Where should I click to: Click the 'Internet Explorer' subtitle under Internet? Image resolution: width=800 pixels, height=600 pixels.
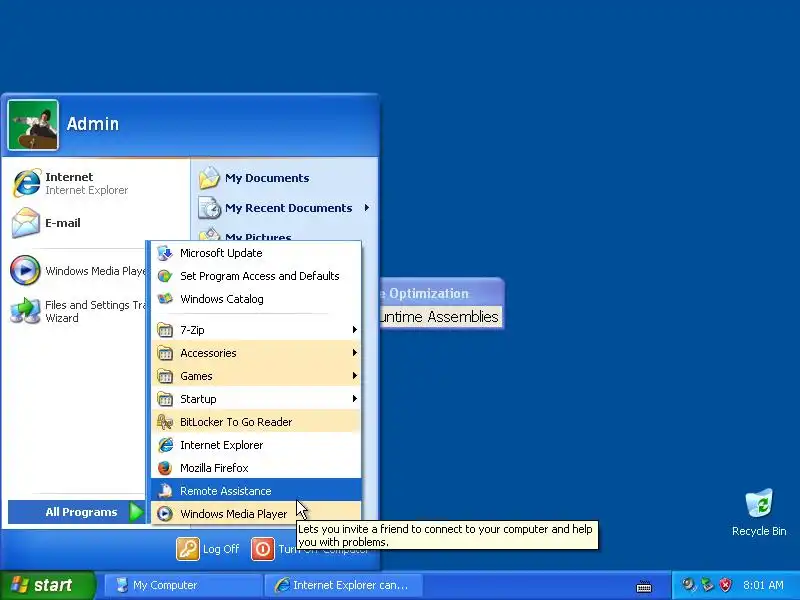point(86,190)
